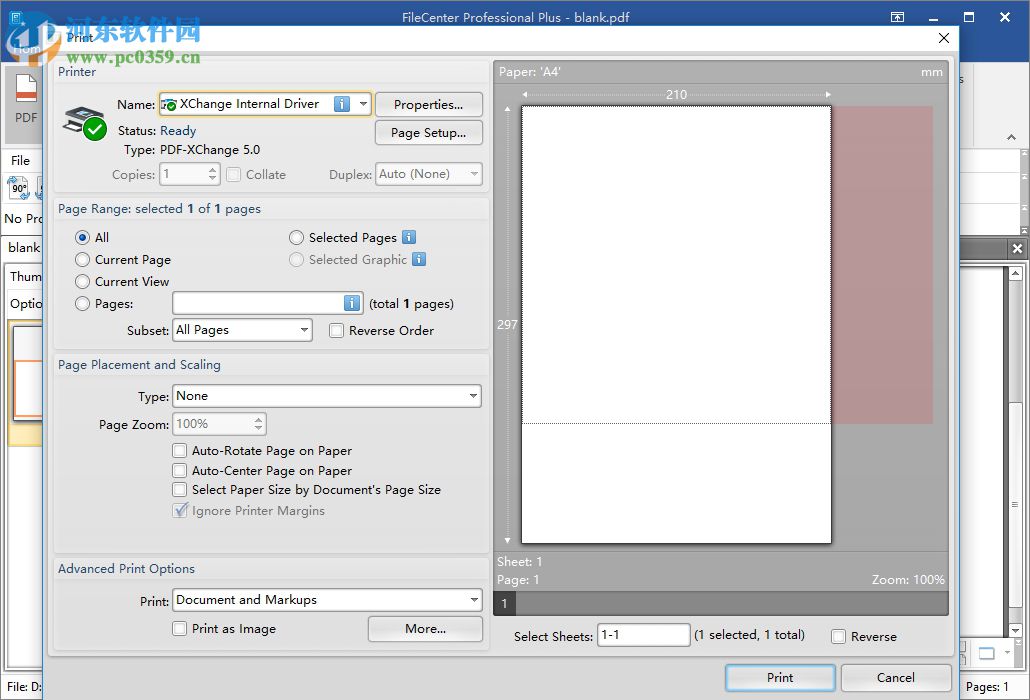Click the rotate 90° icon in main window
Image resolution: width=1030 pixels, height=700 pixels.
[18, 188]
